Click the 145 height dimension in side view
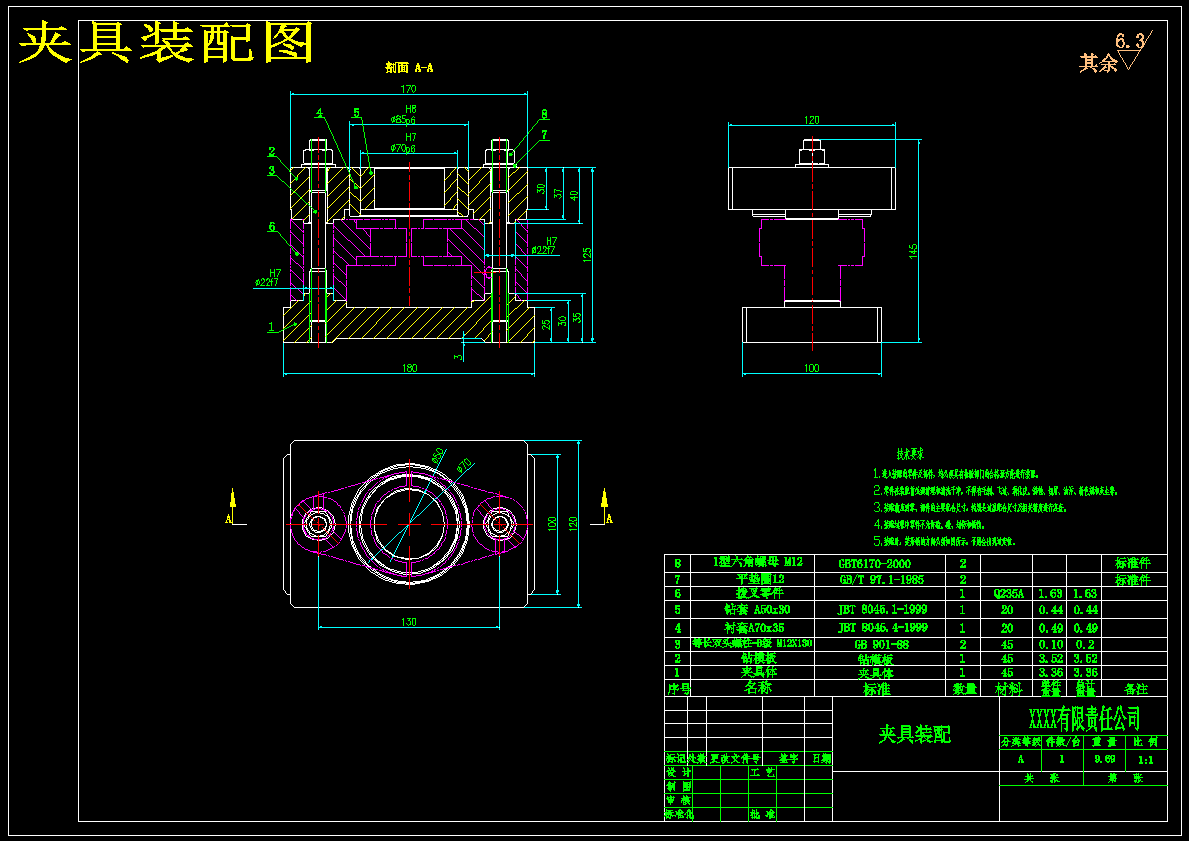1189x841 pixels. click(x=913, y=251)
